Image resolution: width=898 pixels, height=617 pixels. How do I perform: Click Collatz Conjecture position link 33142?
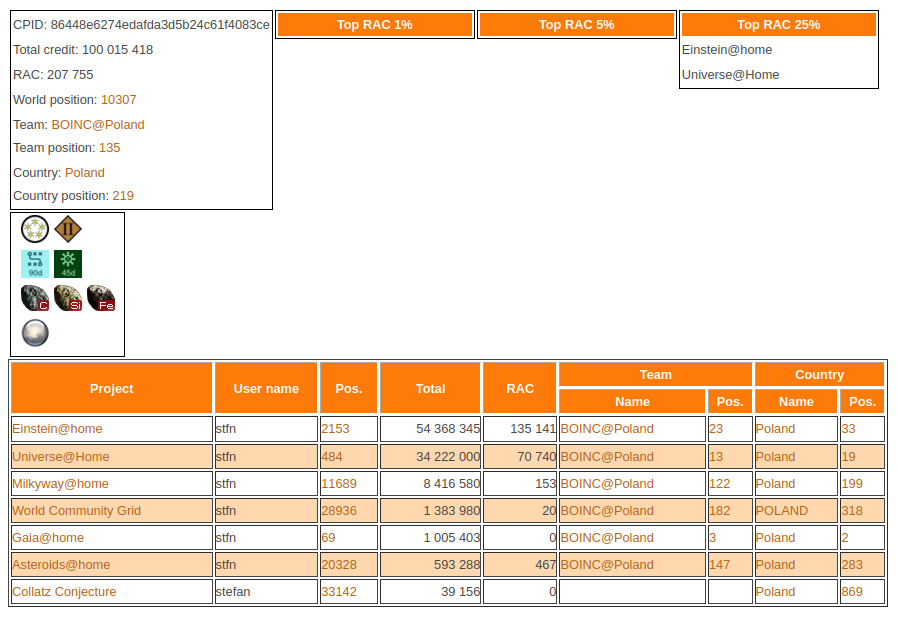pyautogui.click(x=338, y=591)
